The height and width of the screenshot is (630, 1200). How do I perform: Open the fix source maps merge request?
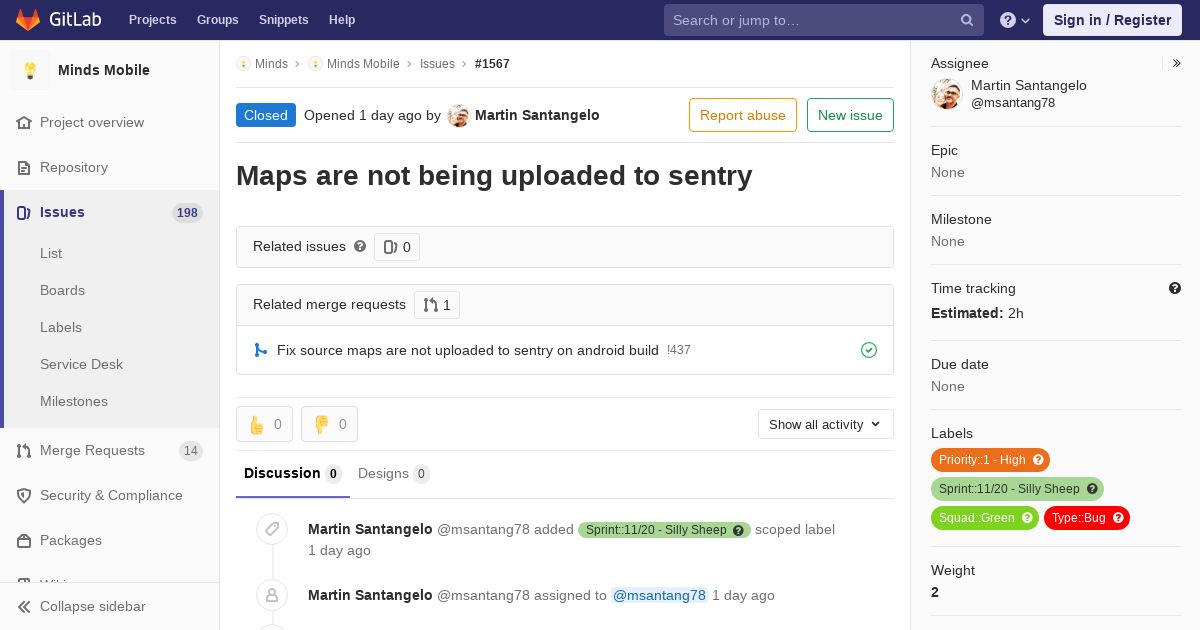tap(468, 350)
